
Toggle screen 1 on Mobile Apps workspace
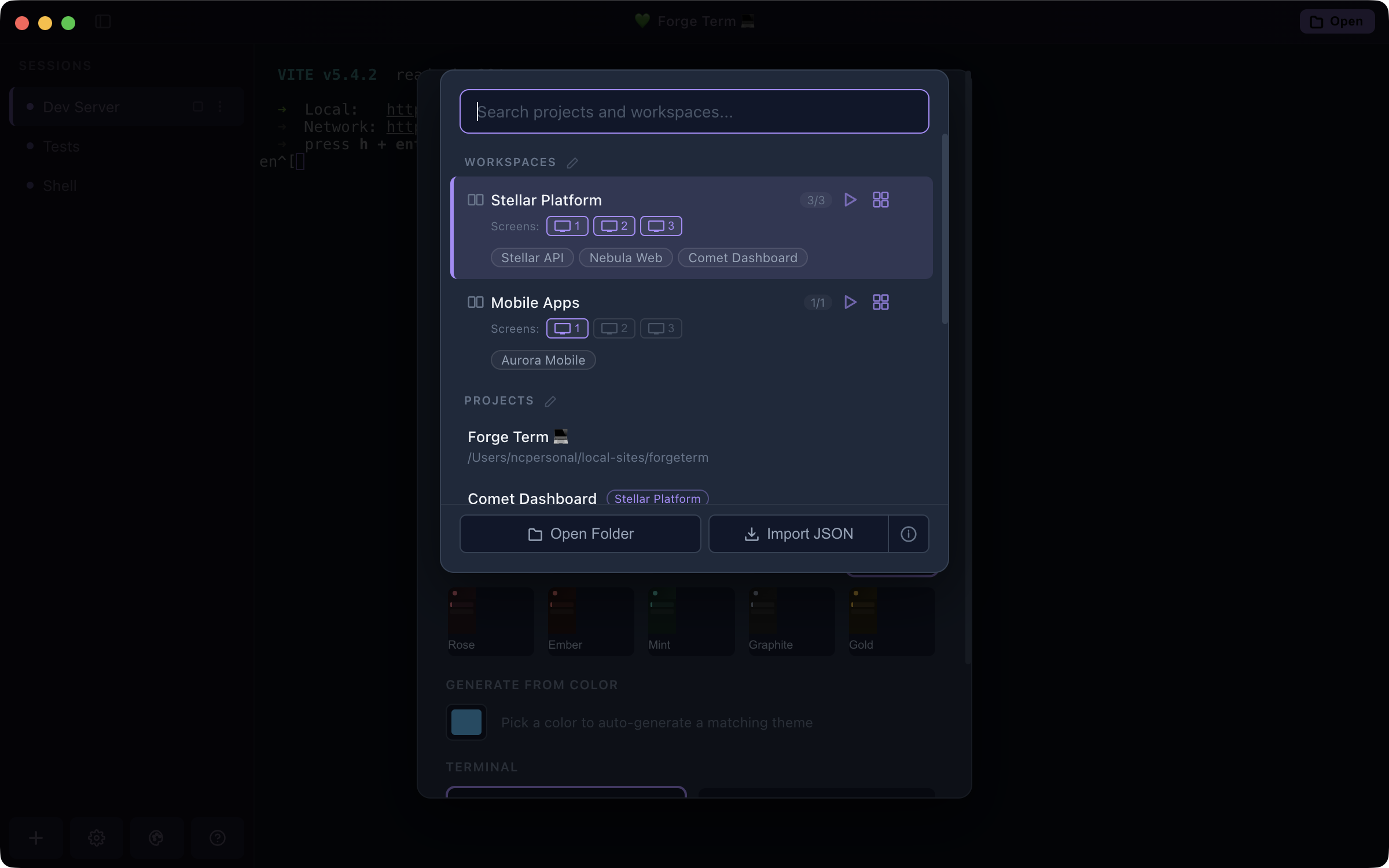click(566, 328)
